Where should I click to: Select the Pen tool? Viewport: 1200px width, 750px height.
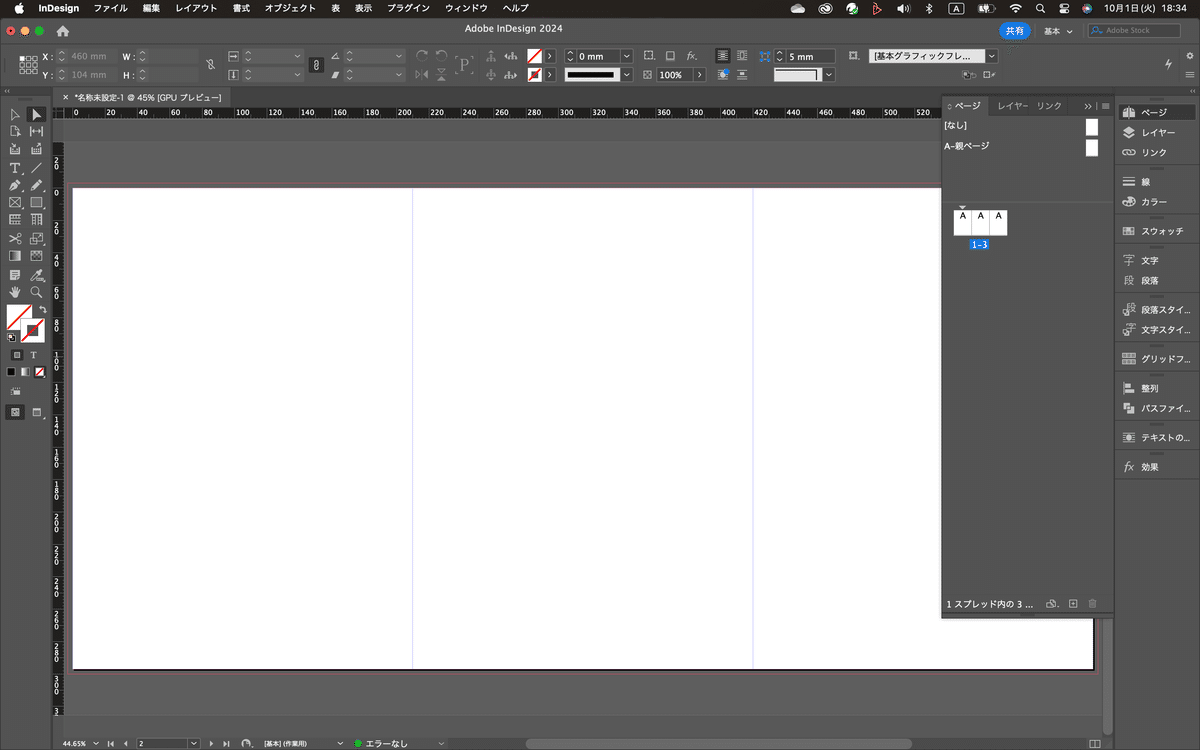click(15, 185)
